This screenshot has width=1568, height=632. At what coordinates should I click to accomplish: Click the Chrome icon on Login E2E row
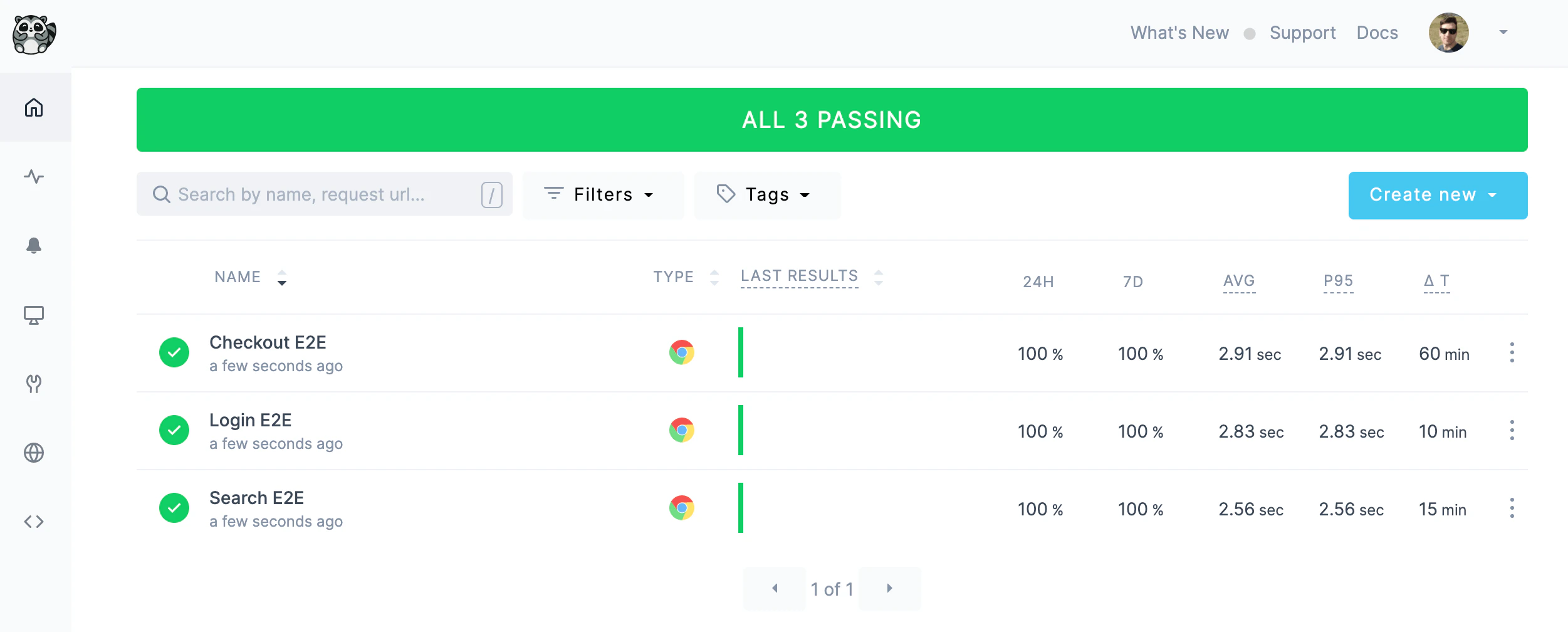point(681,431)
